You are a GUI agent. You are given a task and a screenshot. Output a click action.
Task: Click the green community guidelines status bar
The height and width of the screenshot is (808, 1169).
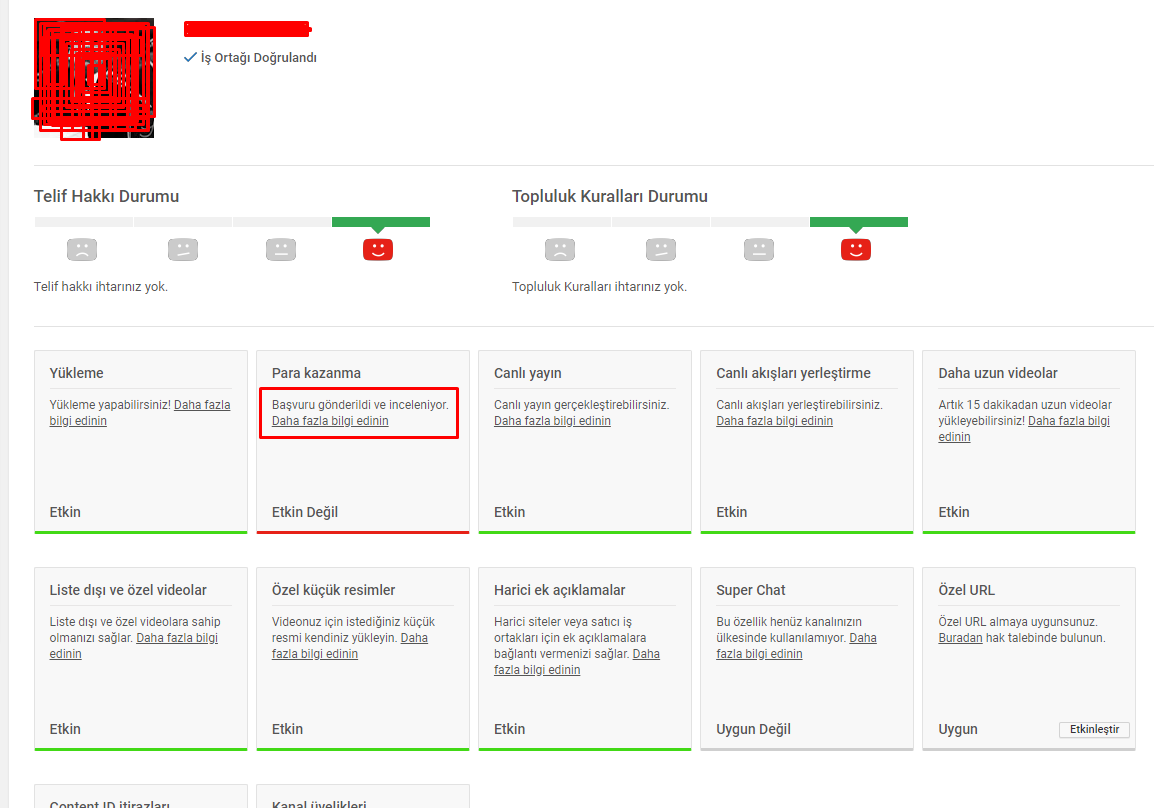(859, 222)
